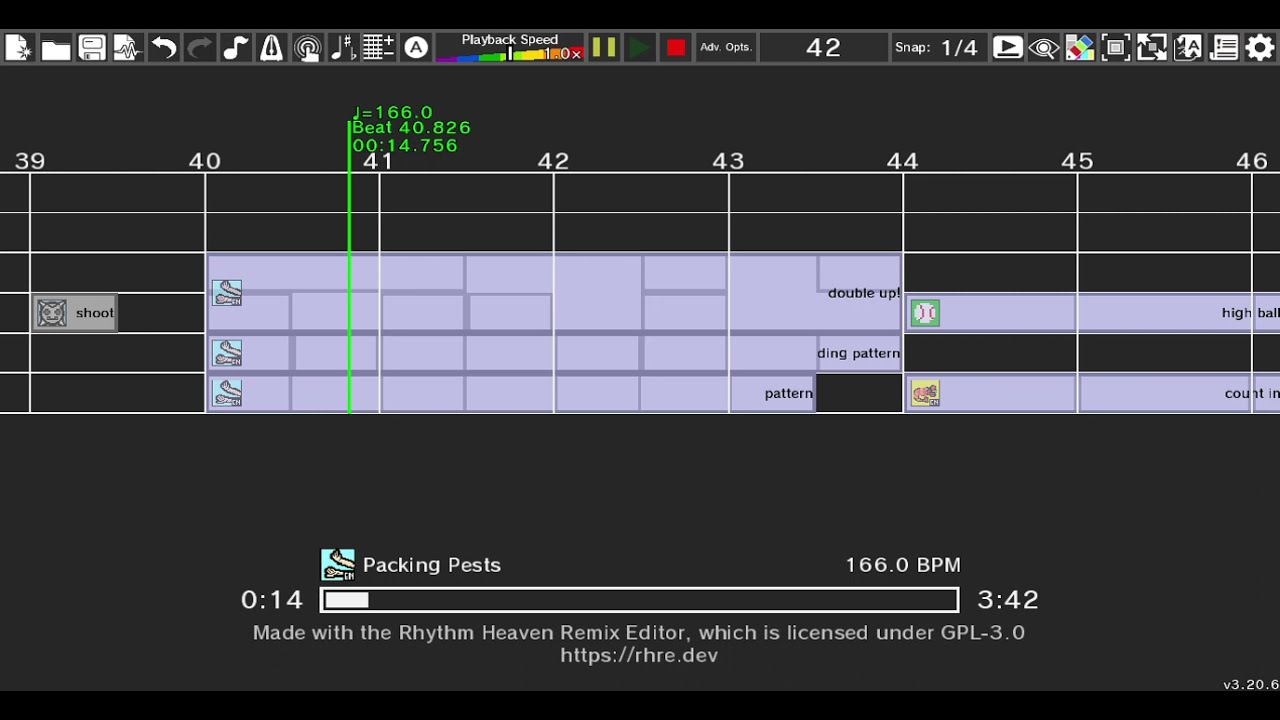Click the baseball game icon at beat 44
1280x720 pixels.
point(925,313)
